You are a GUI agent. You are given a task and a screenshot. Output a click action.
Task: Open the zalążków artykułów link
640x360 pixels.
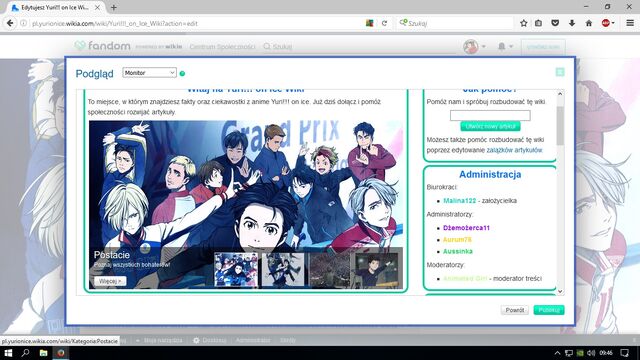514,150
